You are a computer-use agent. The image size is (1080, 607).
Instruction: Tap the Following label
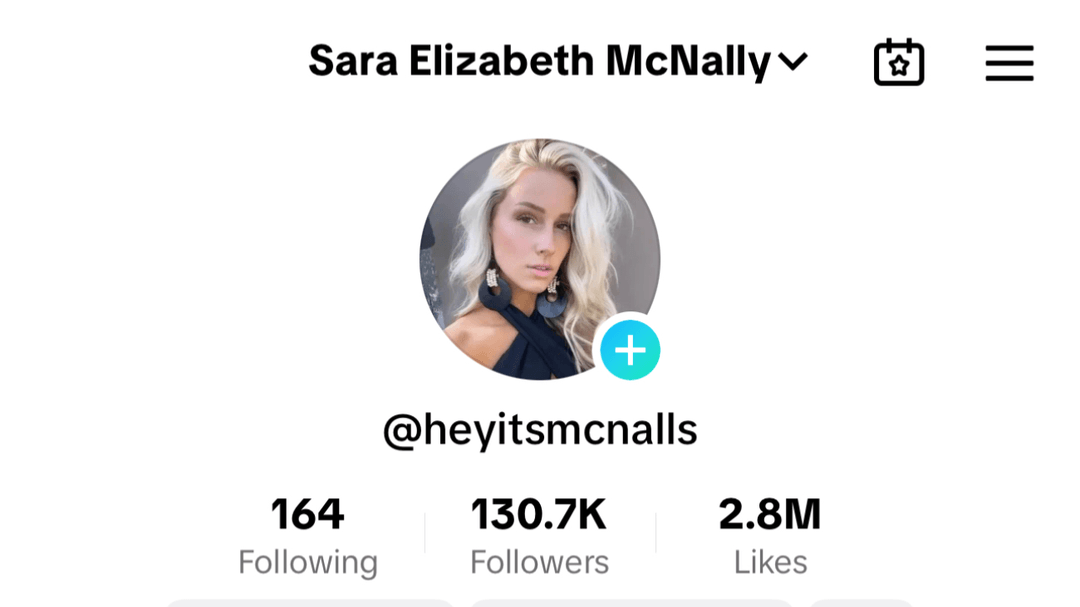click(308, 562)
